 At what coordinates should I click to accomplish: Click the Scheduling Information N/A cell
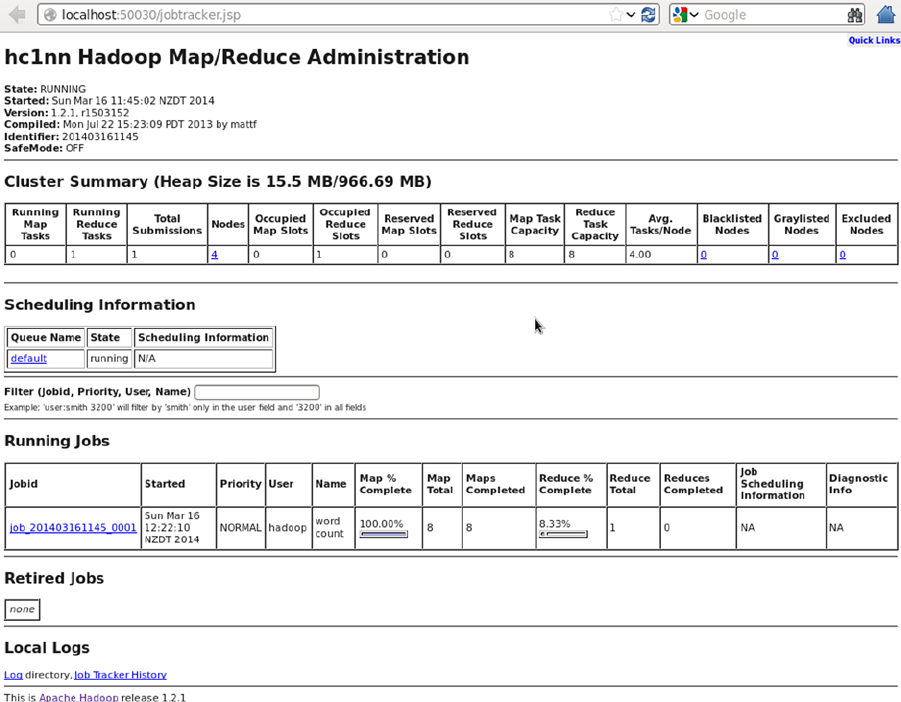(203, 358)
